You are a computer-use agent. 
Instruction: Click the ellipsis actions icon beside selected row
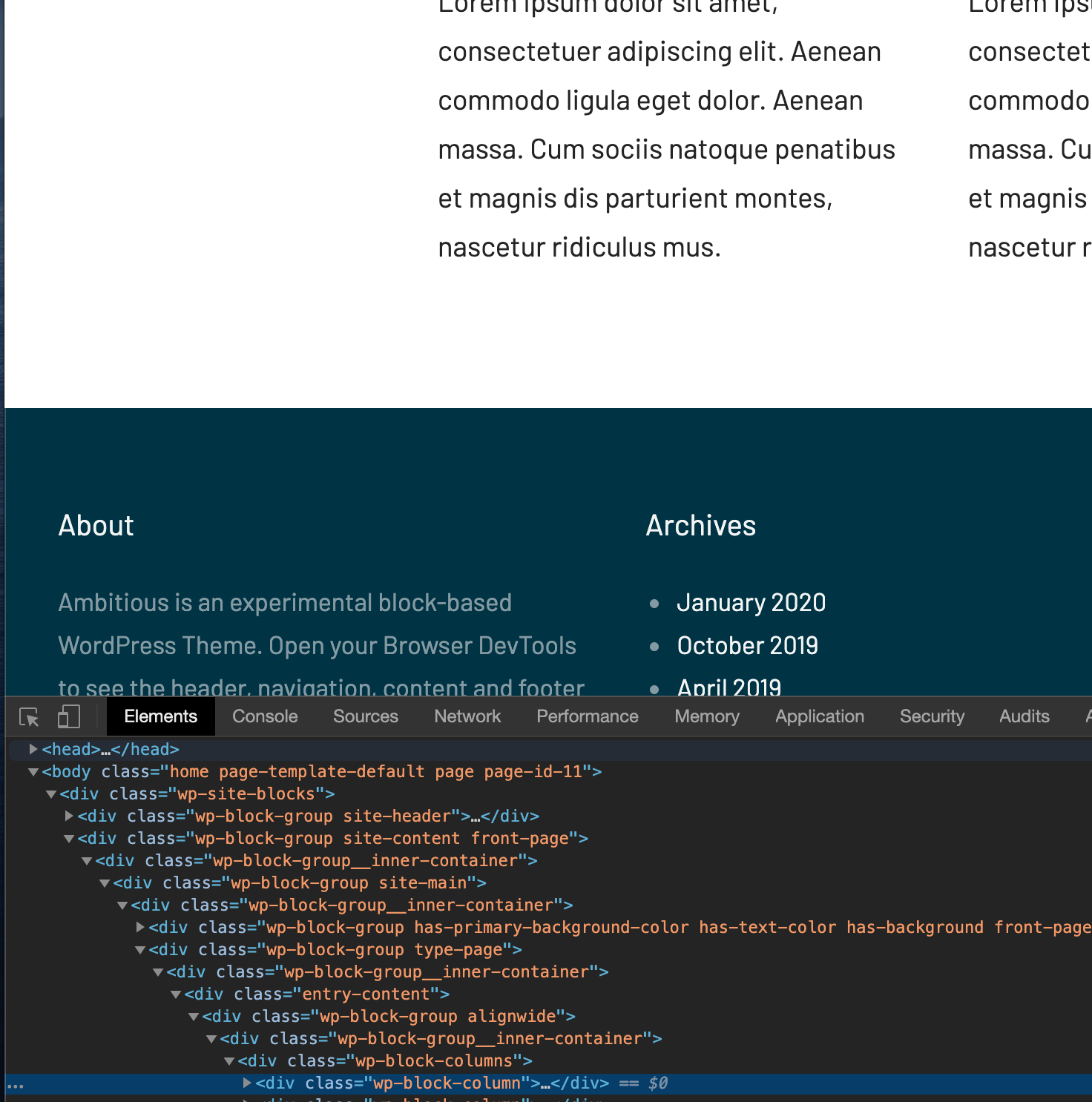[16, 1086]
